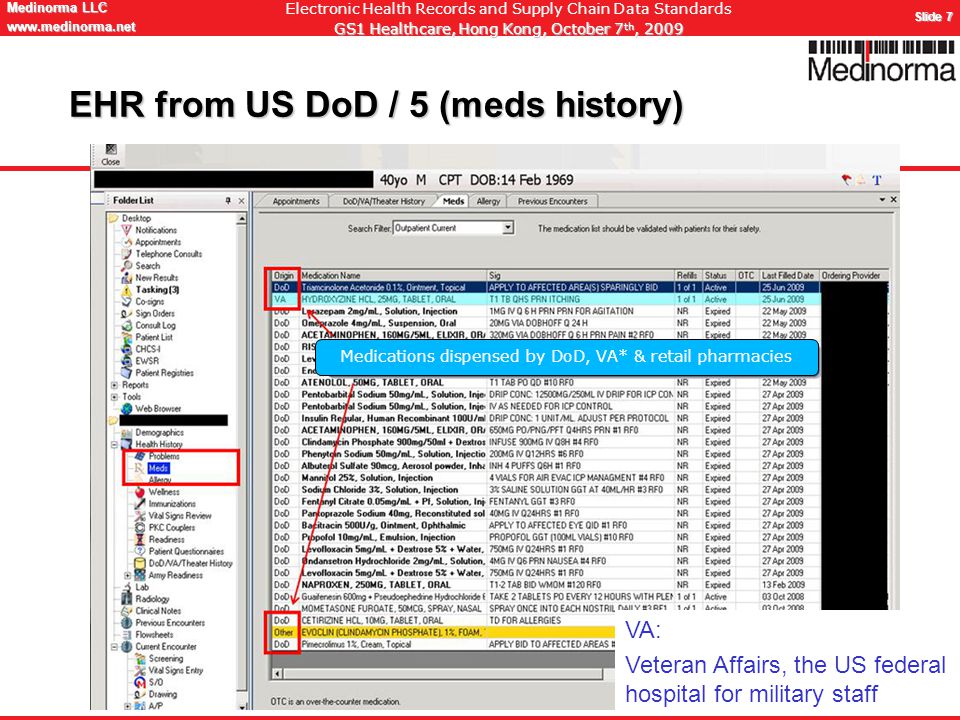Sort by Ordering Provider header
This screenshot has width=960, height=720.
click(853, 276)
